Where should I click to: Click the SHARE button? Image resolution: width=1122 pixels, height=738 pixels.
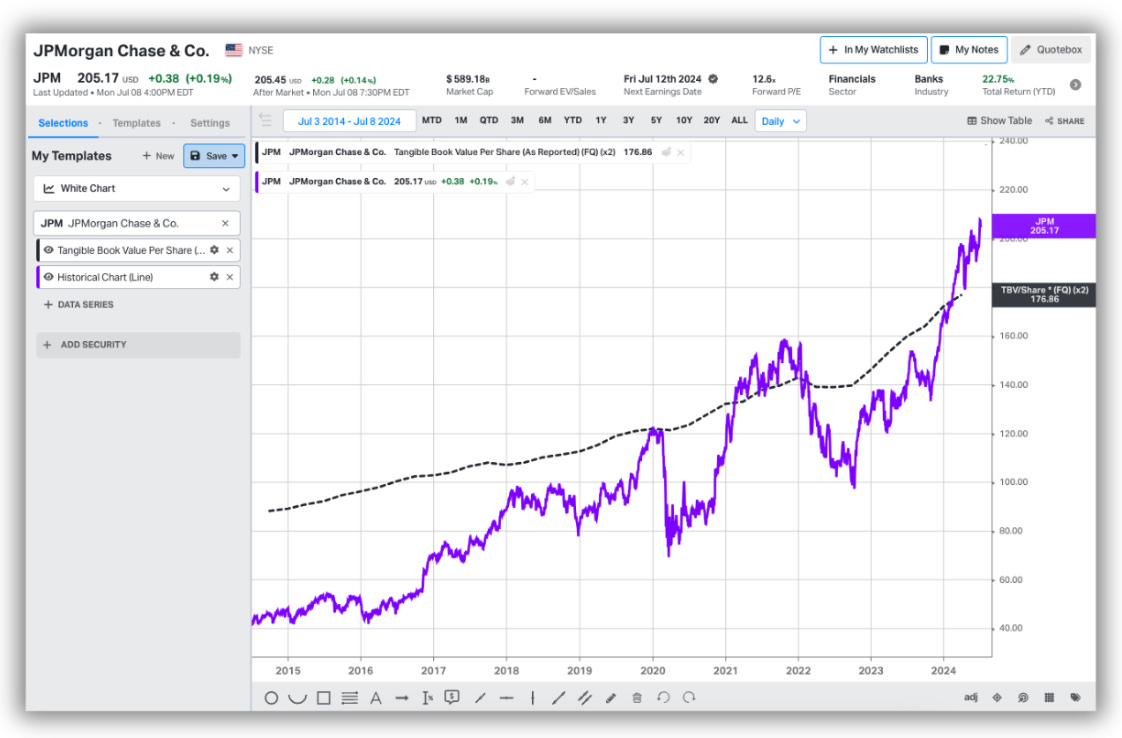click(x=1065, y=121)
